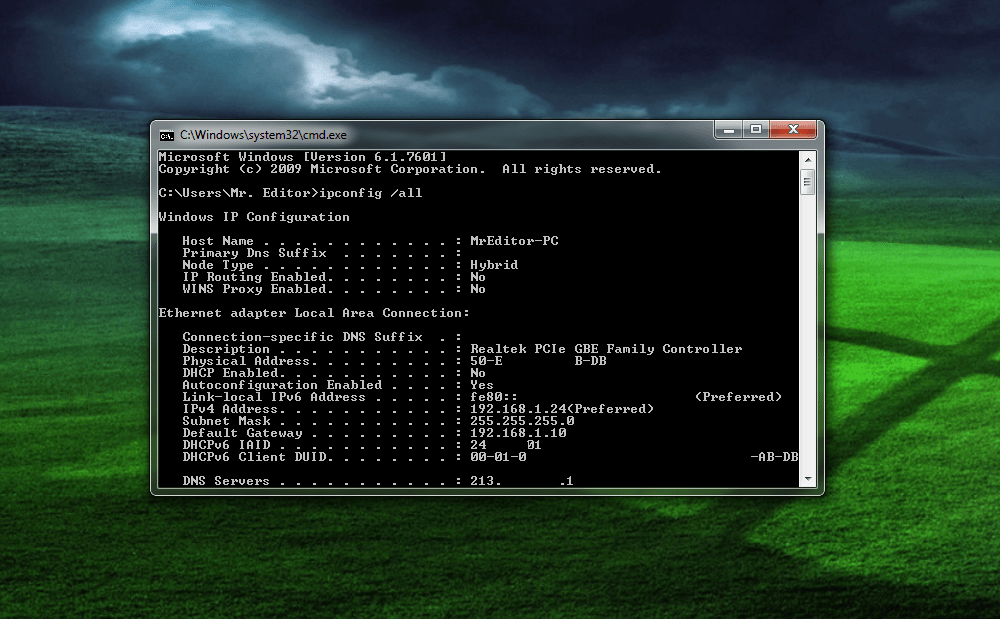Click 'Ethernet adapter Local Area Connection:' line
This screenshot has width=1000, height=619.
[314, 313]
